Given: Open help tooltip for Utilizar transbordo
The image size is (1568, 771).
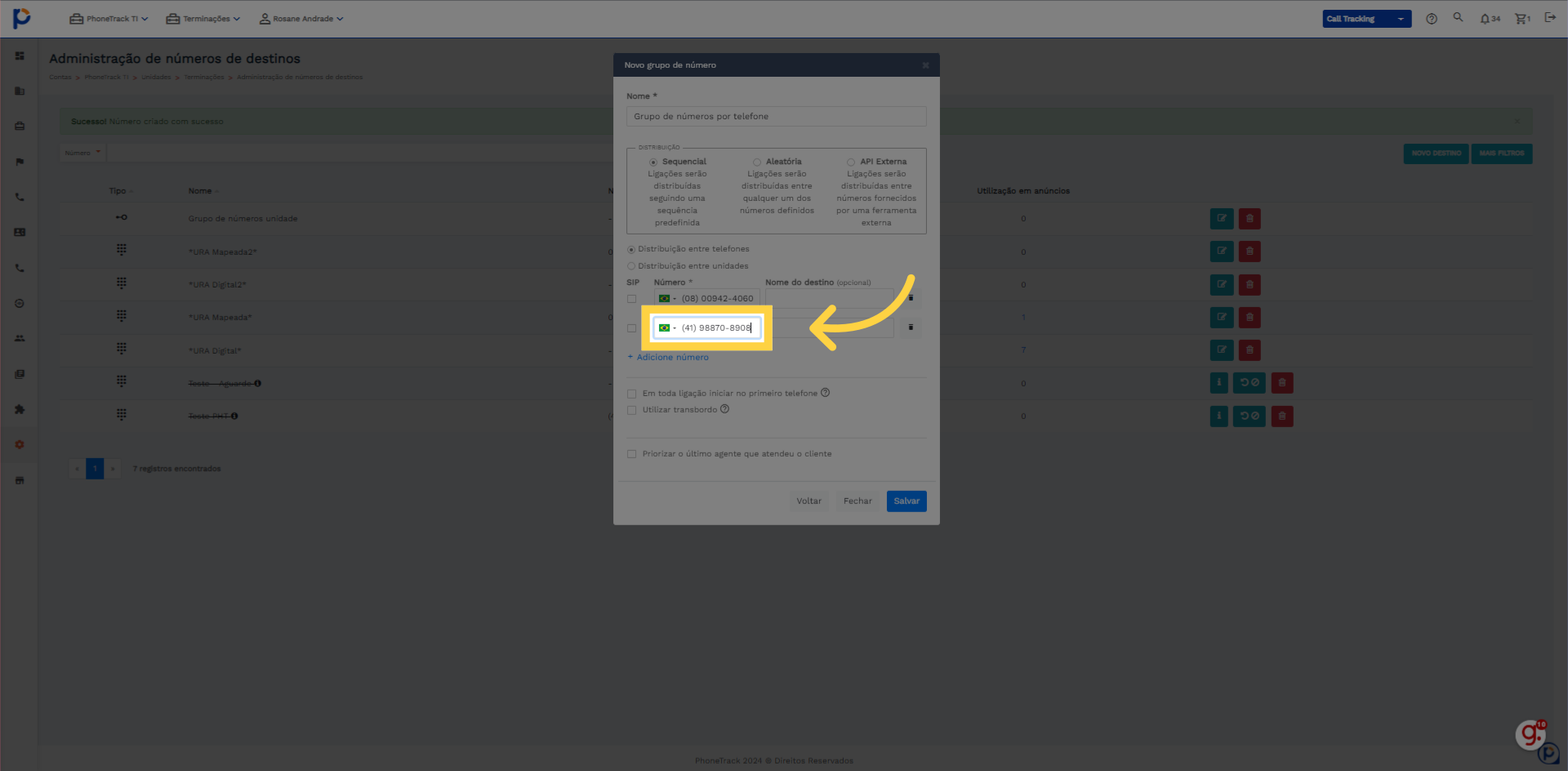Looking at the screenshot, I should (x=724, y=409).
